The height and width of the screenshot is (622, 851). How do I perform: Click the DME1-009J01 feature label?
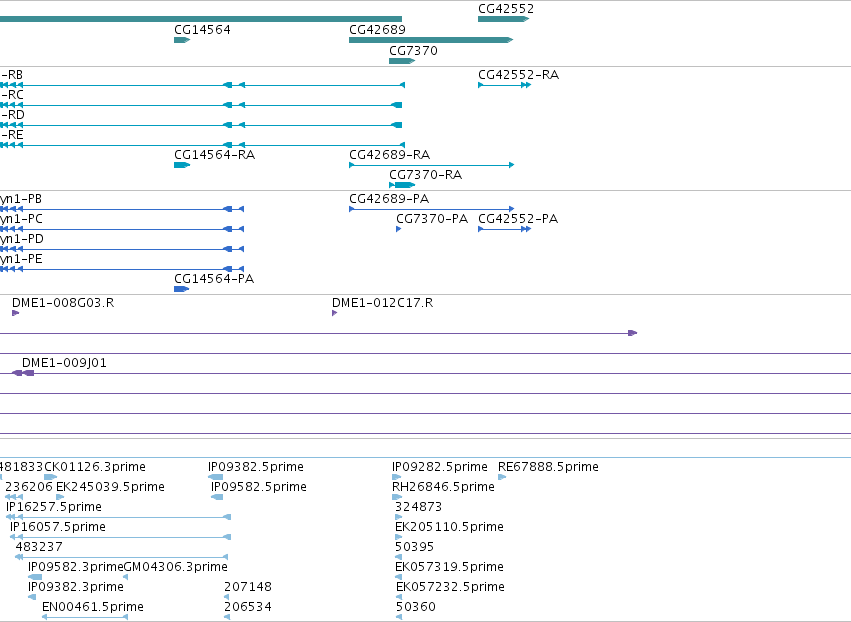pyautogui.click(x=64, y=363)
